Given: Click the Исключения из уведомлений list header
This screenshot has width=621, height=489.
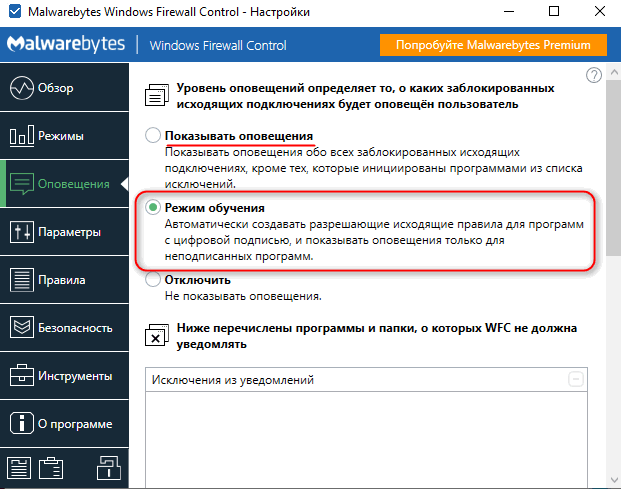Looking at the screenshot, I should point(366,380).
